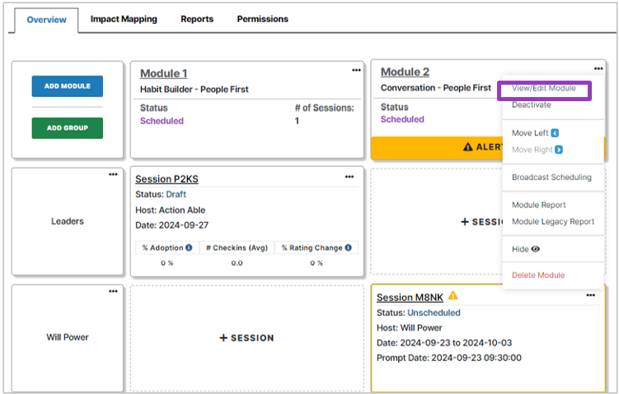Image resolution: width=619 pixels, height=394 pixels.
Task: Click the Leaders group ellipsis menu
Action: pos(113,174)
